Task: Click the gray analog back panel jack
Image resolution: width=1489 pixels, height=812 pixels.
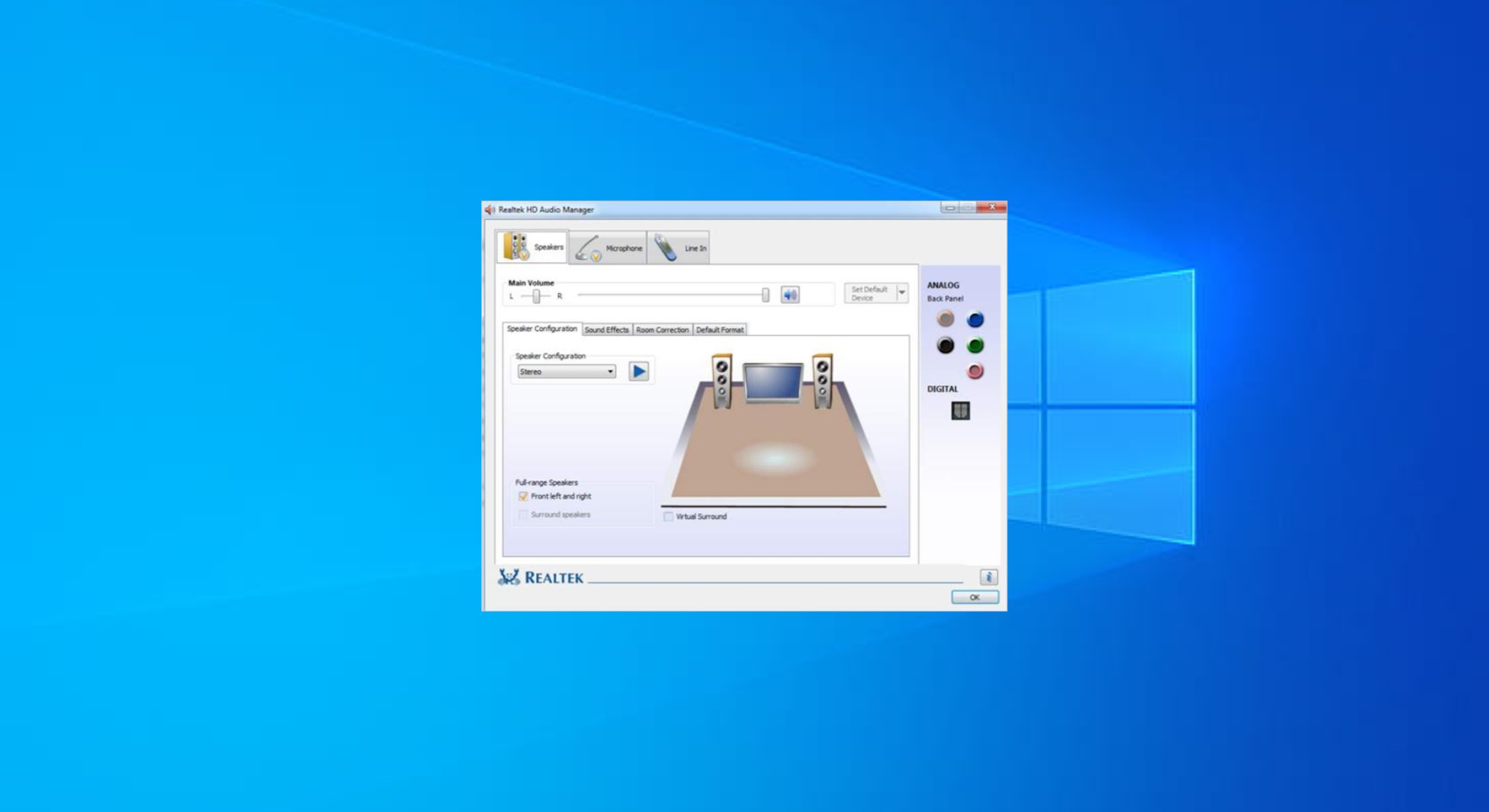Action: coord(945,319)
